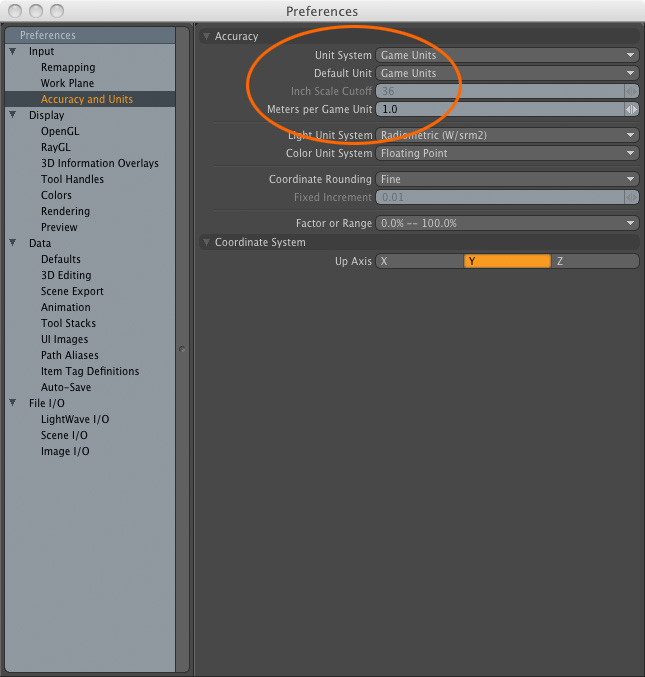
Task: Open Scene Export preferences
Action: pos(72,291)
